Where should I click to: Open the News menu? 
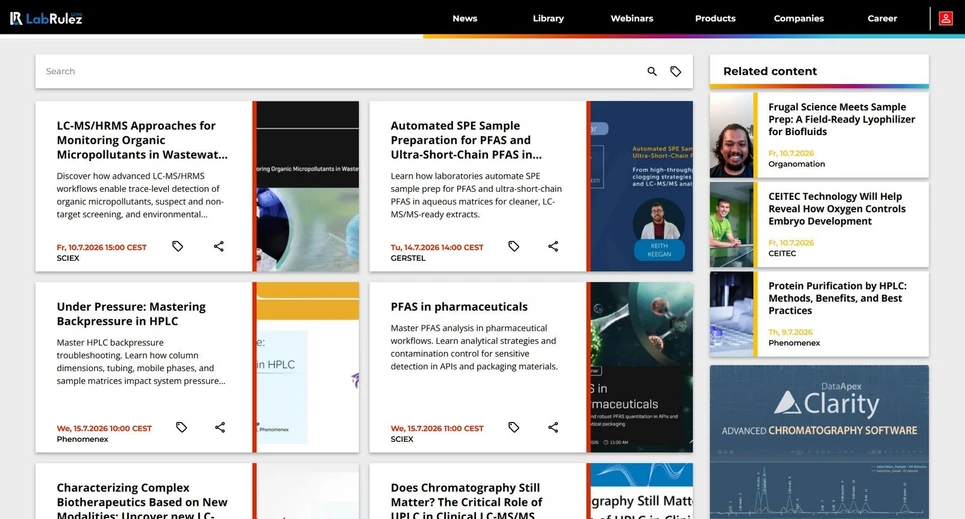(465, 18)
